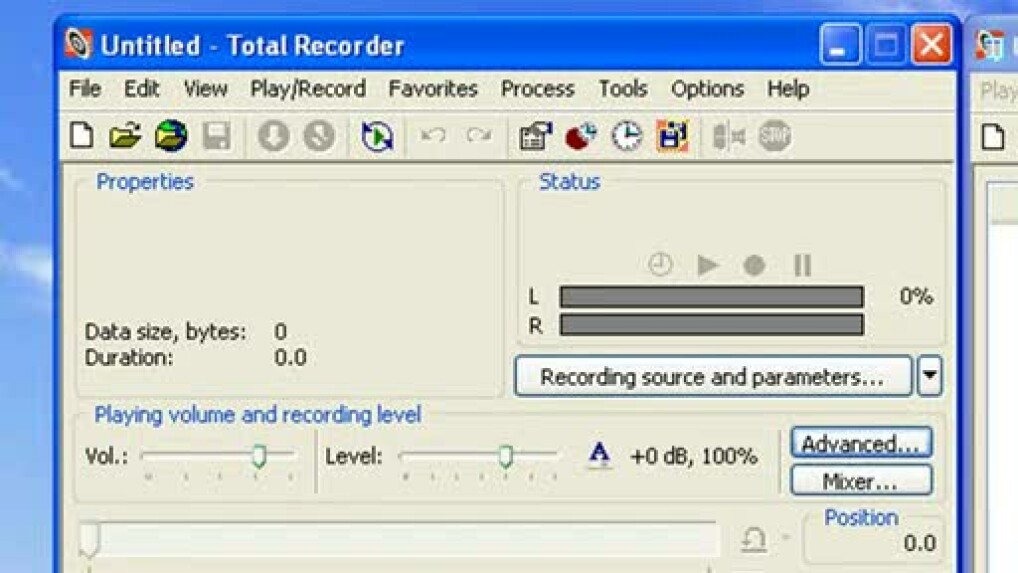Click the Vol. playing volume slider handle
The height and width of the screenshot is (573, 1018).
[259, 457]
